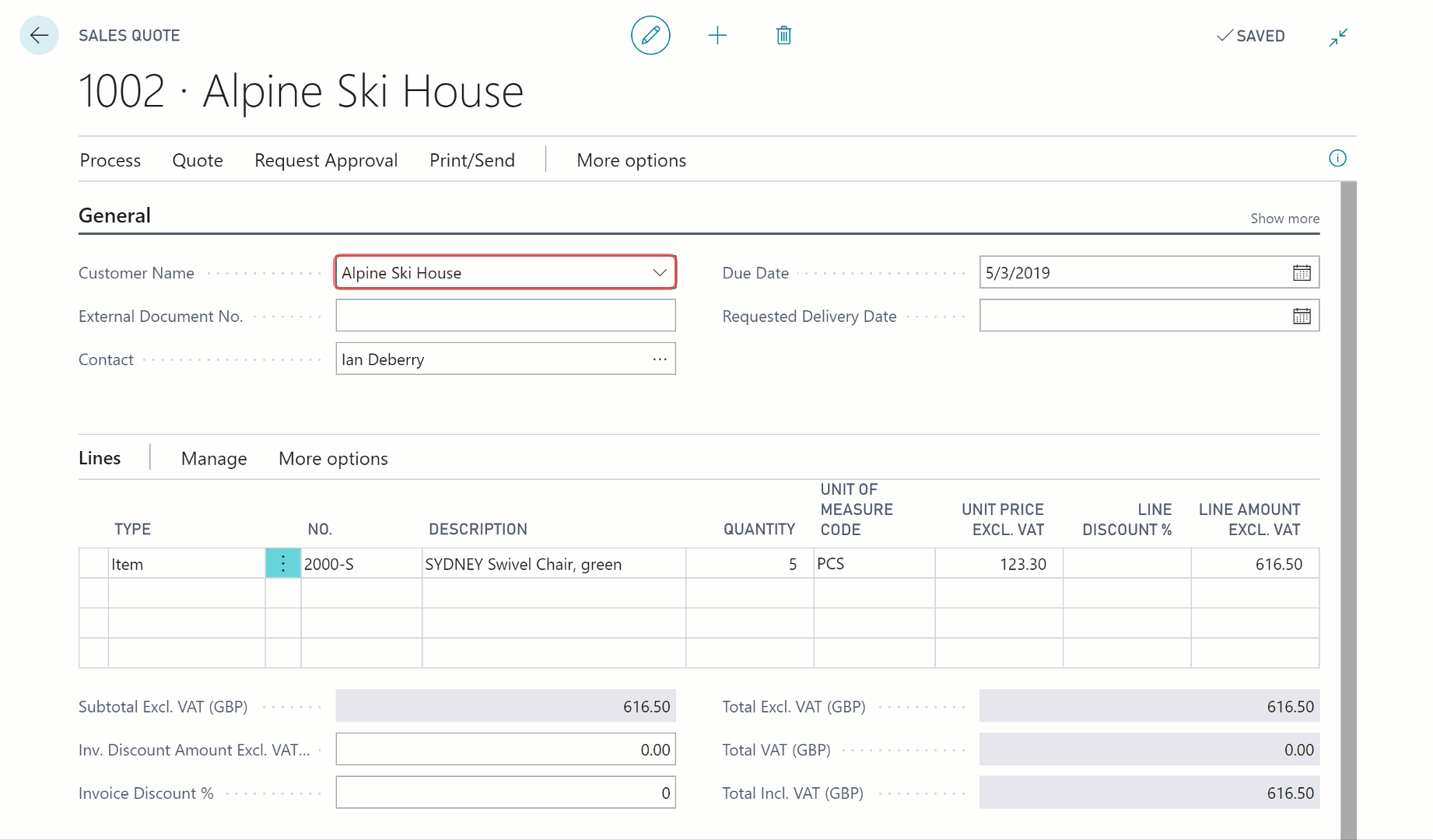Screen dimensions: 1433x840
Task: Open the Contact lookup ellipsis
Action: 660,359
